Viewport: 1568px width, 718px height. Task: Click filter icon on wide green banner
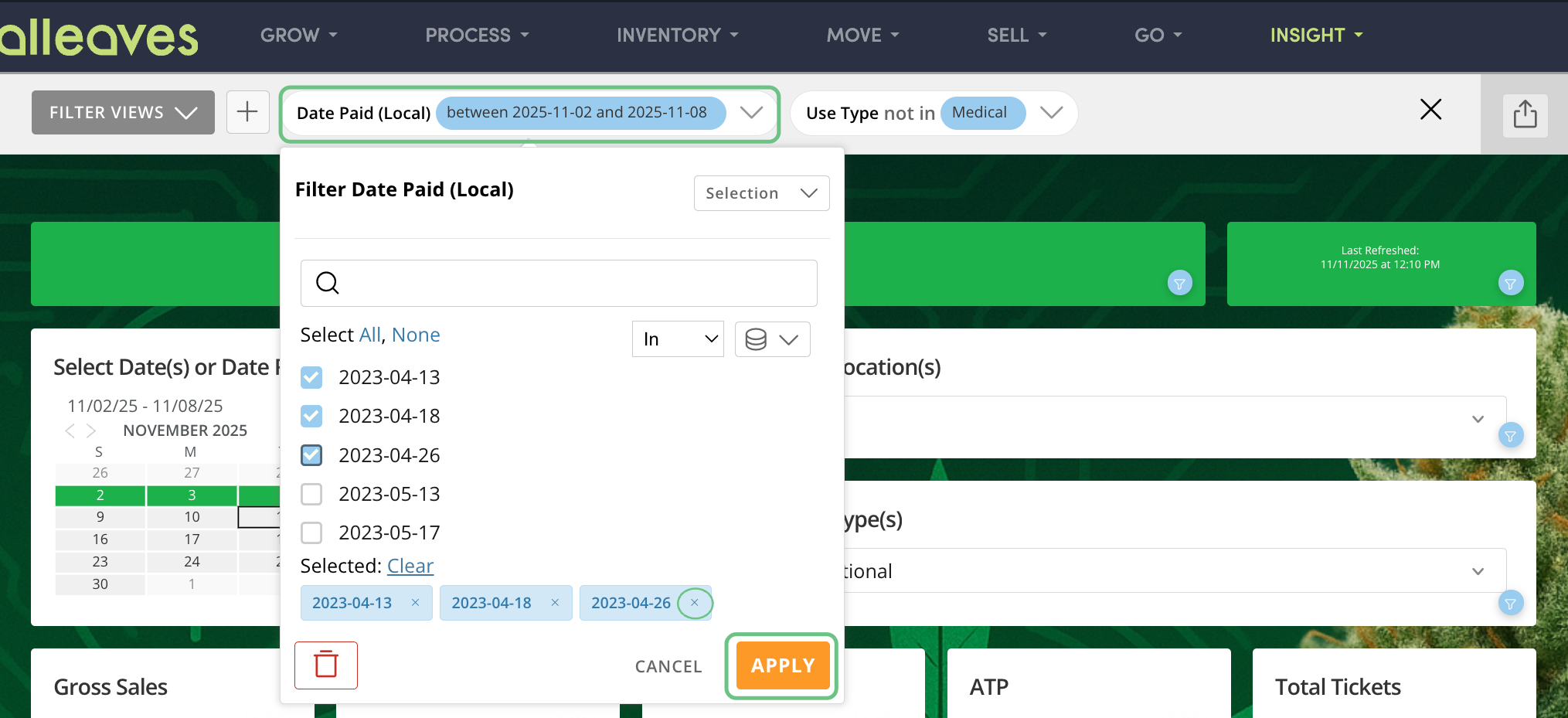click(1179, 283)
